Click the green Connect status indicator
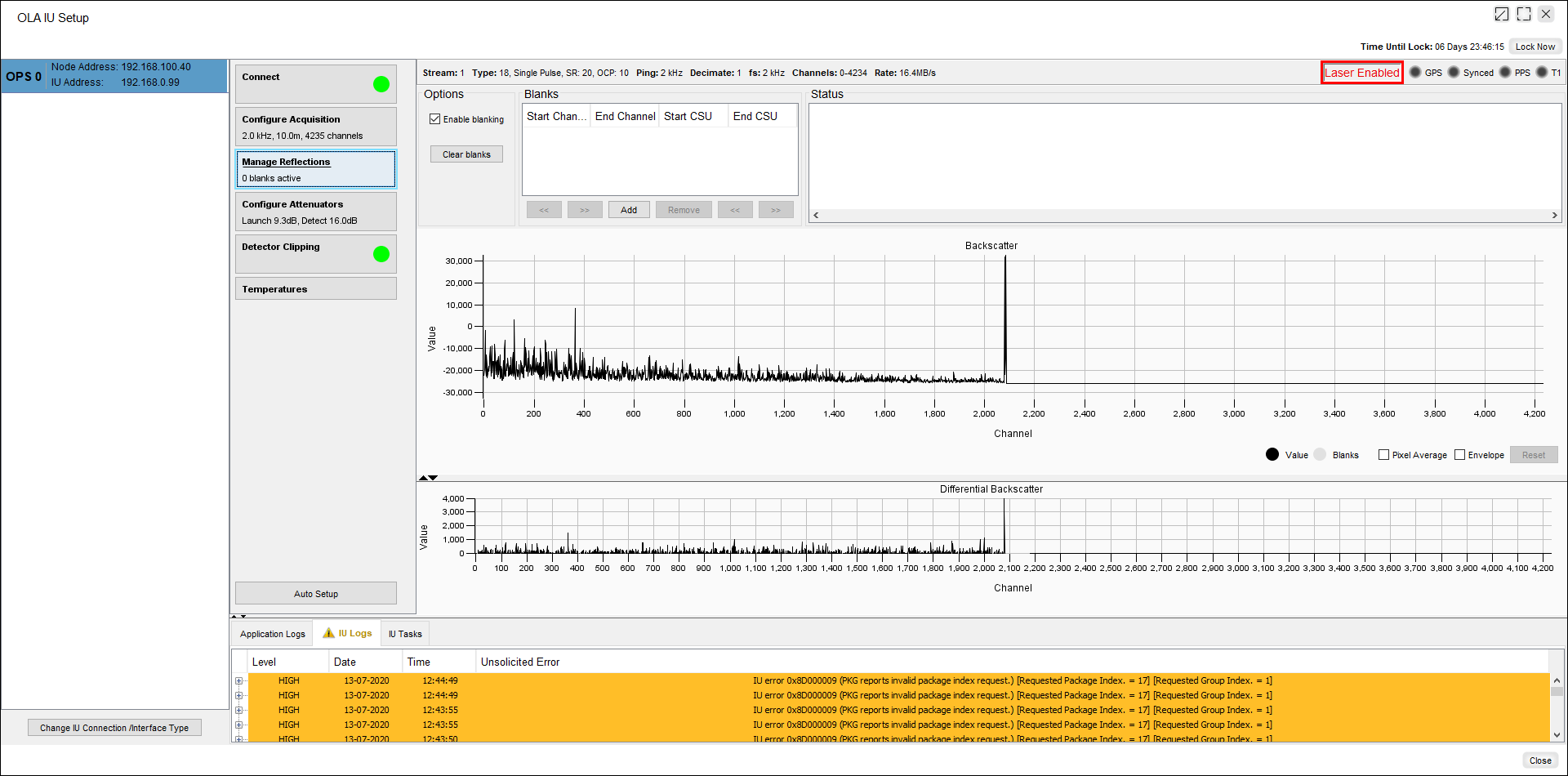 381,84
